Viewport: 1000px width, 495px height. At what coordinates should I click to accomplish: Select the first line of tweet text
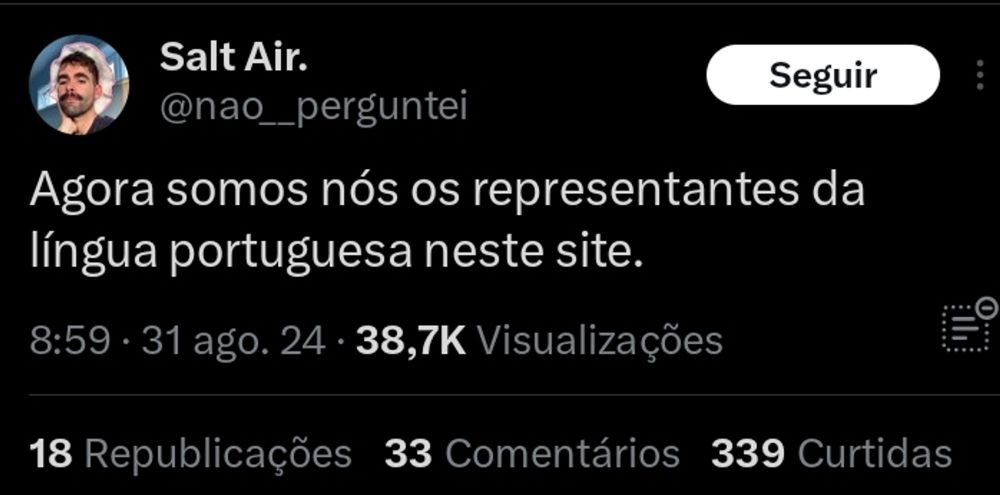[x=446, y=191]
